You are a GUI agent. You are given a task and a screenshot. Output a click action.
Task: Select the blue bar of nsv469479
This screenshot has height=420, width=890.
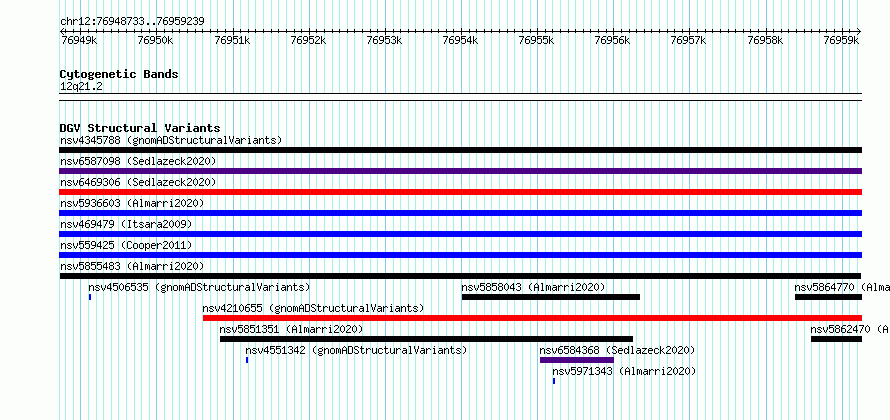pyautogui.click(x=460, y=234)
